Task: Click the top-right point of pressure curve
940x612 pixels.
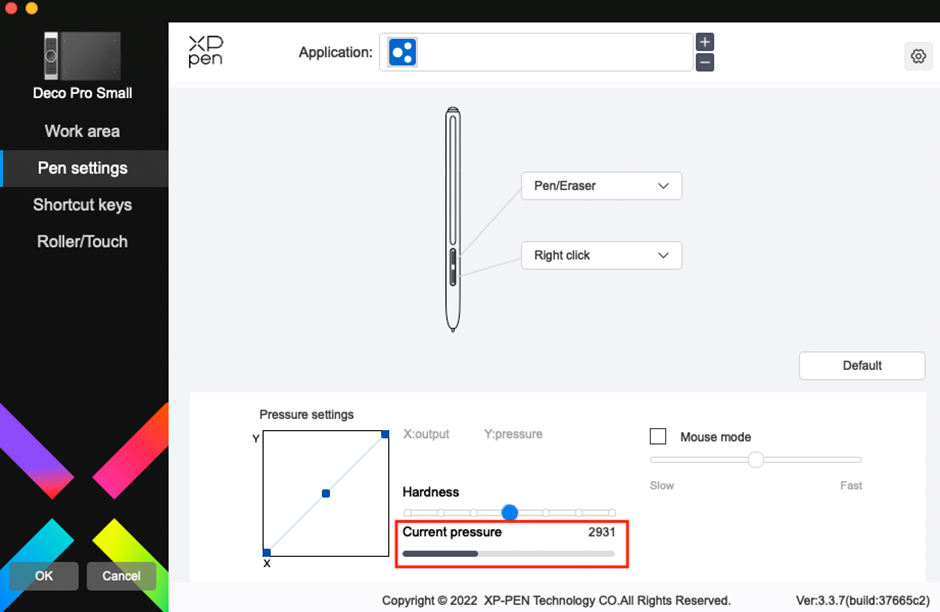Action: click(385, 434)
